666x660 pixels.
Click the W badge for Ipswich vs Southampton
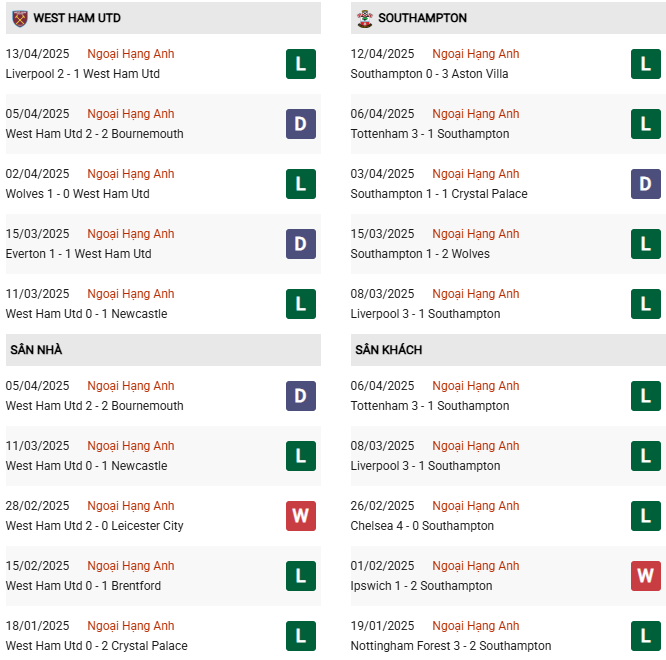[645, 576]
